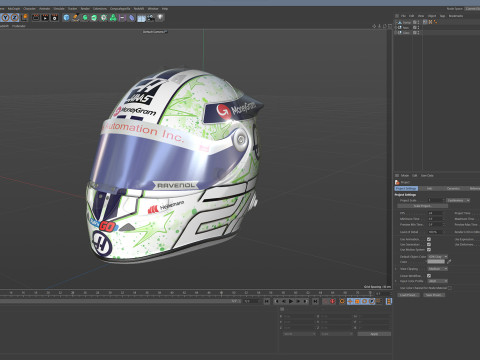Click the color eyedropper picker icon

pyautogui.click(x=449, y=262)
